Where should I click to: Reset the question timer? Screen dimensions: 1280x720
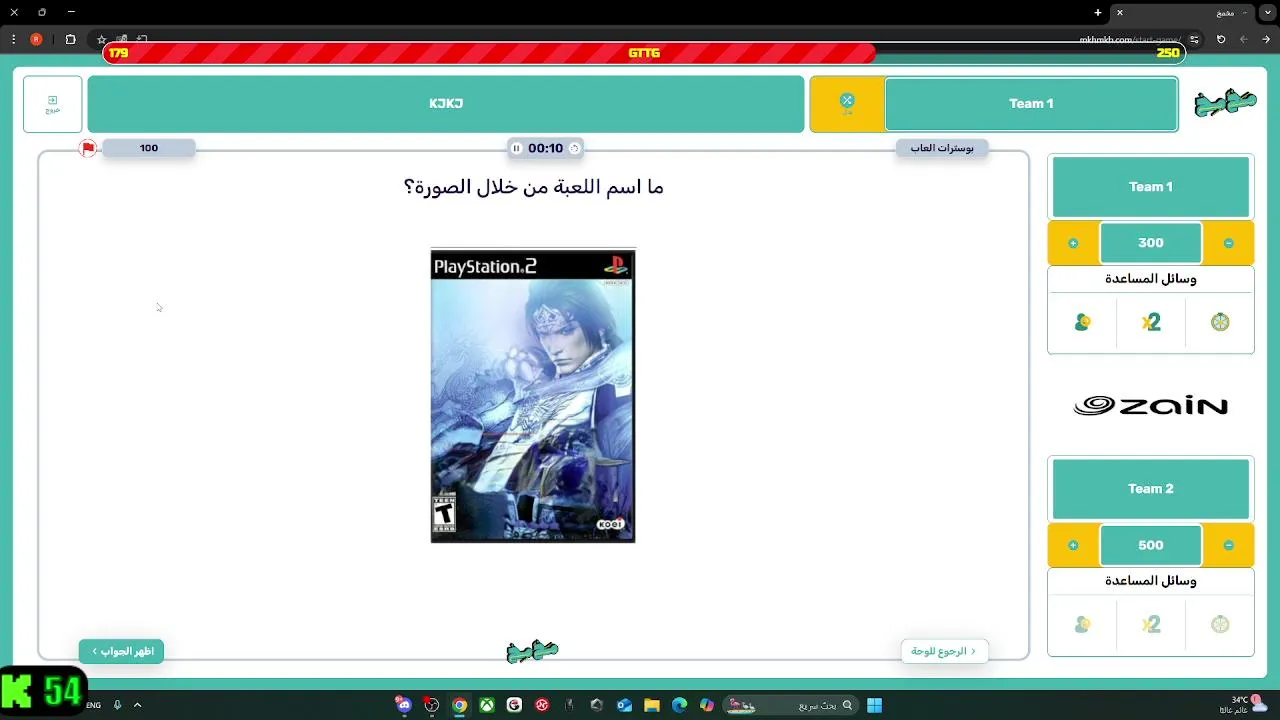click(574, 148)
